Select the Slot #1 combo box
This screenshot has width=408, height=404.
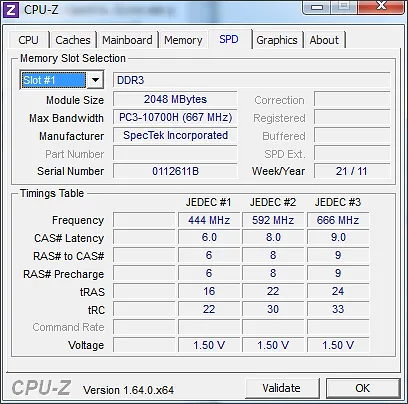coord(62,80)
